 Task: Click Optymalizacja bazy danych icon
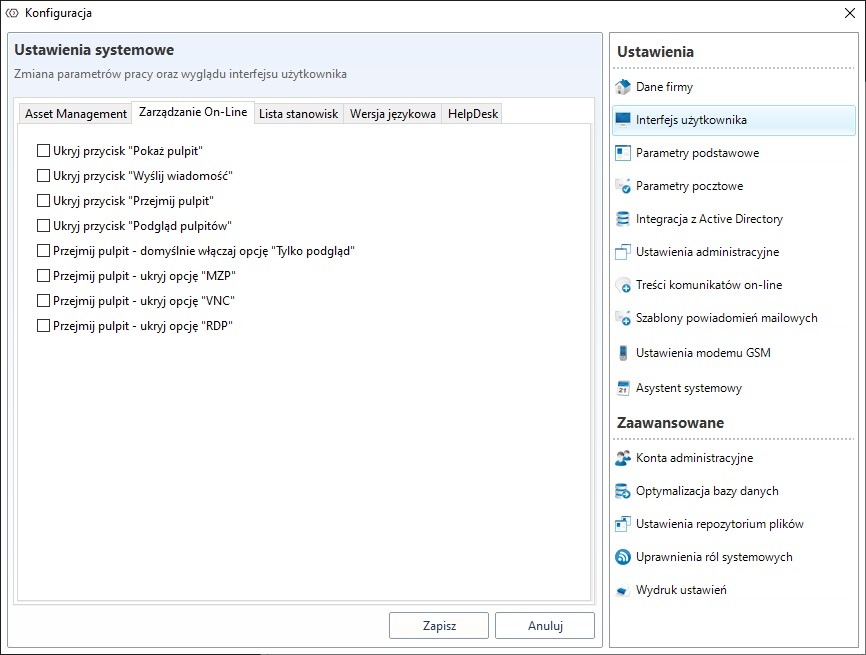click(x=623, y=491)
